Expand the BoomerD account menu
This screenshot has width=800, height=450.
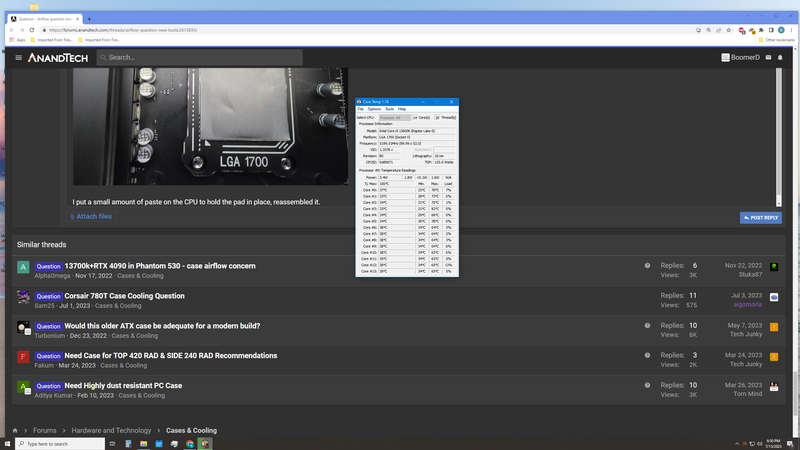(x=740, y=58)
